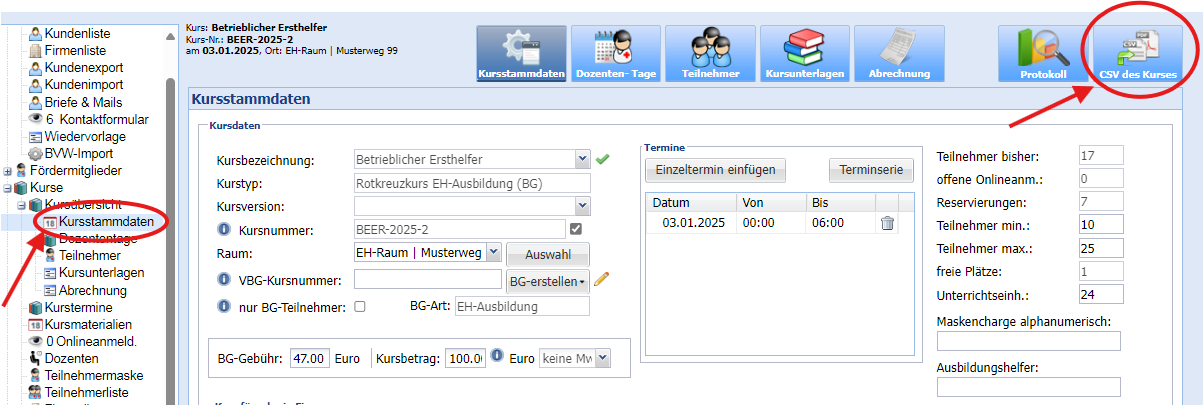Open the Kursunterlagen books icon

click(804, 54)
